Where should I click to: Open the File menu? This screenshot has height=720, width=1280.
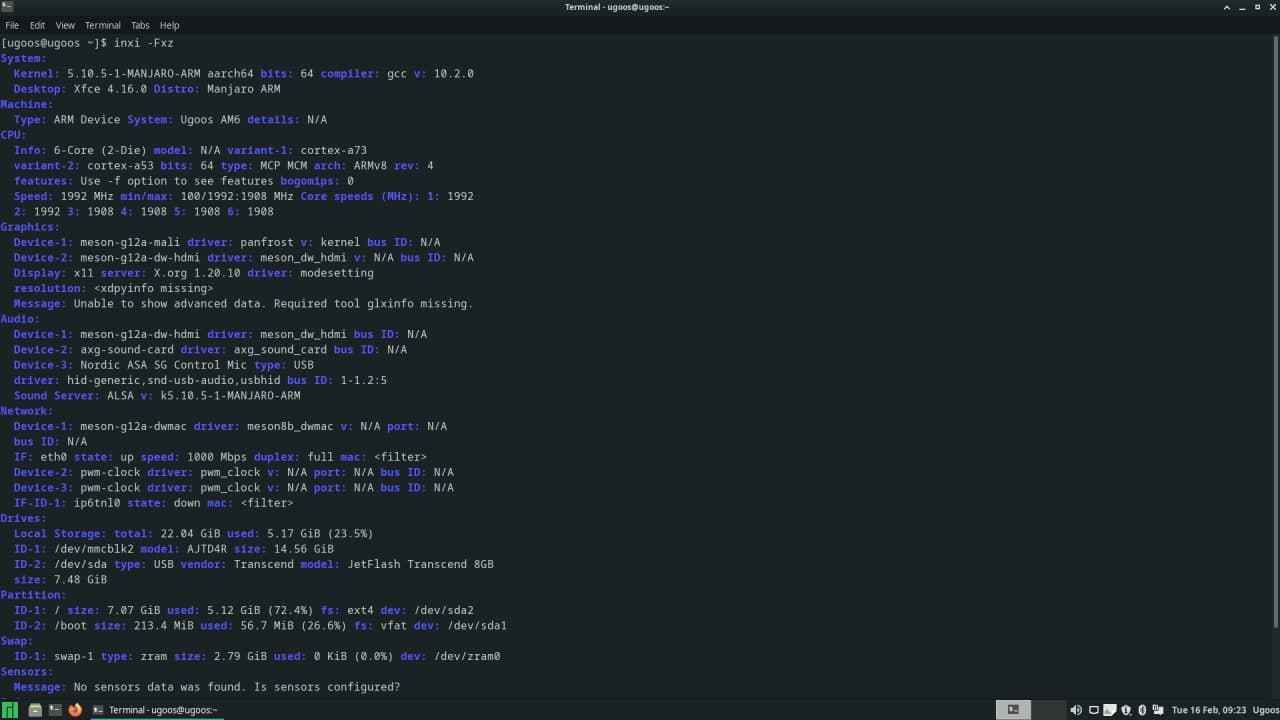coord(12,25)
